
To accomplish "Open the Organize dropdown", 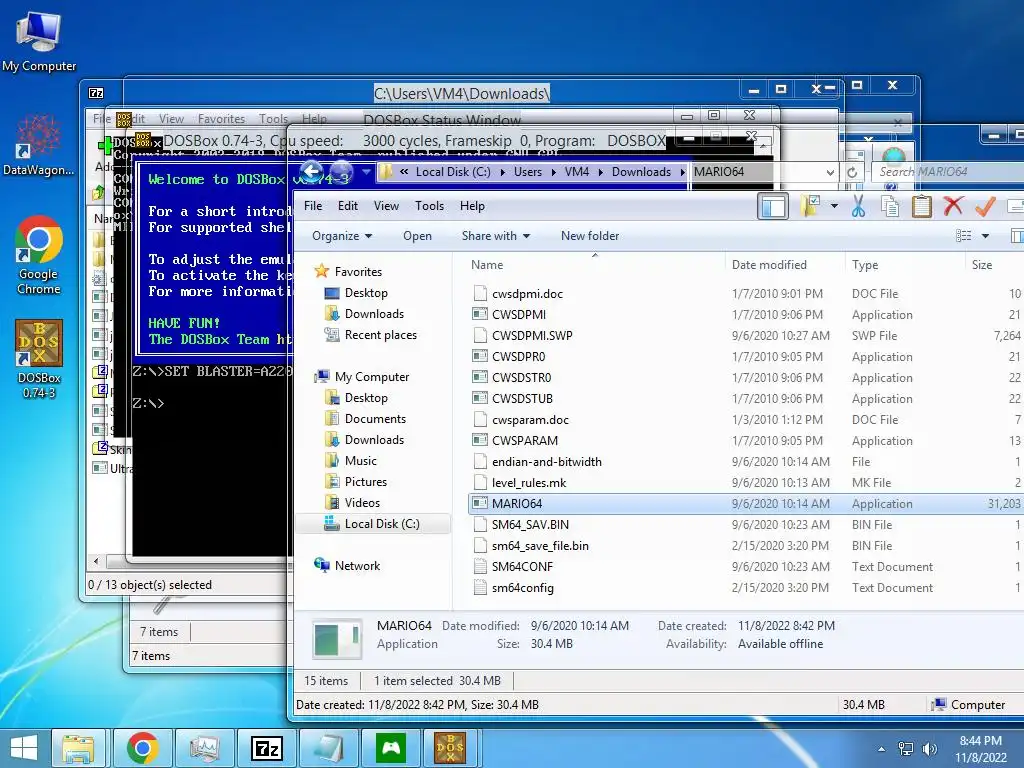I will click(342, 236).
